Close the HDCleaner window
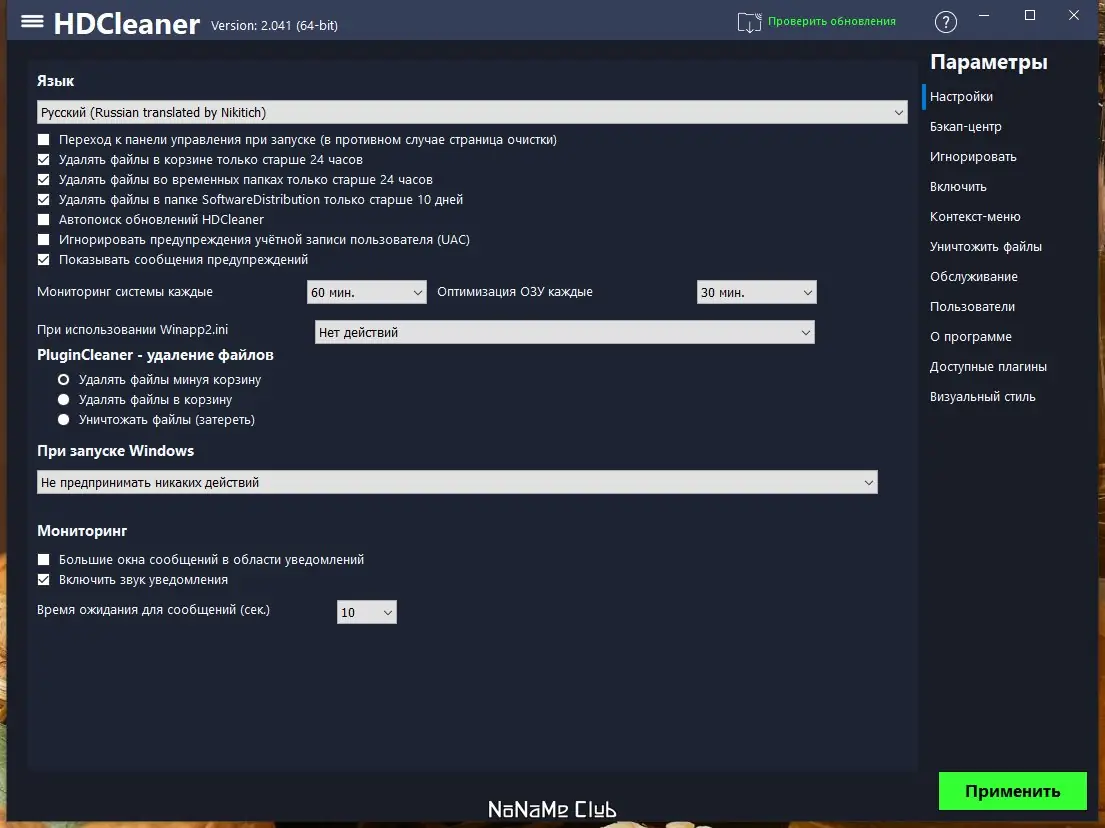This screenshot has width=1105, height=828. coord(1073,16)
